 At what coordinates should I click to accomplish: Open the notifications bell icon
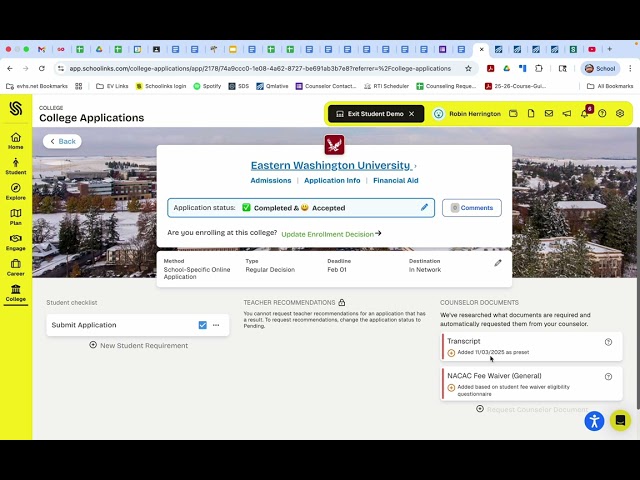pos(584,114)
